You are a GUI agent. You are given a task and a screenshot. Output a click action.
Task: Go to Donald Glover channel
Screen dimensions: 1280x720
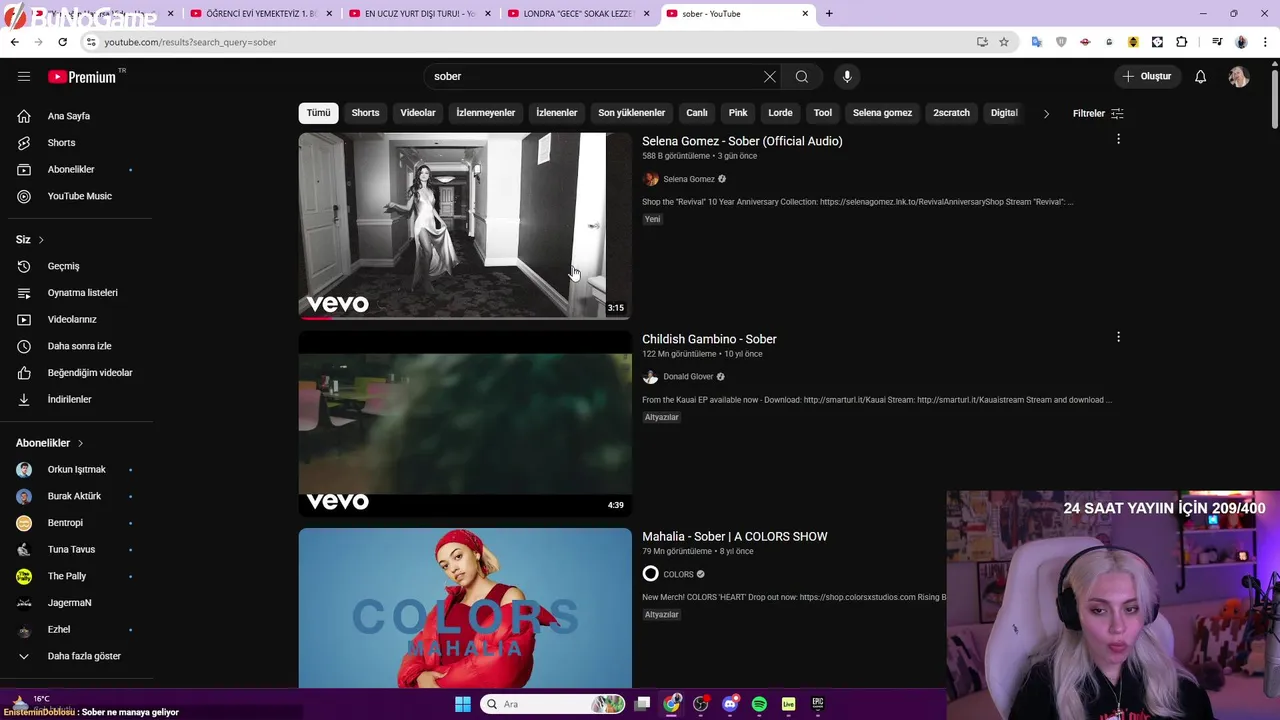pos(688,377)
